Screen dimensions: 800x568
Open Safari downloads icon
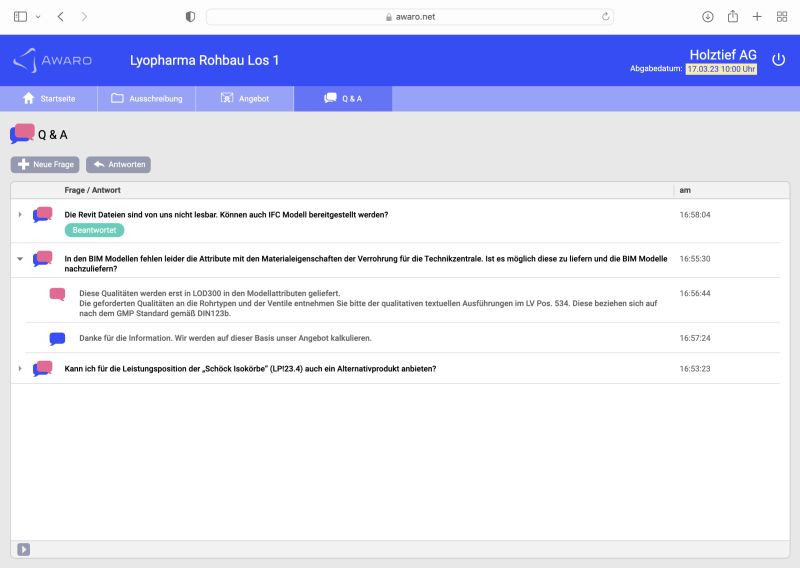[708, 17]
